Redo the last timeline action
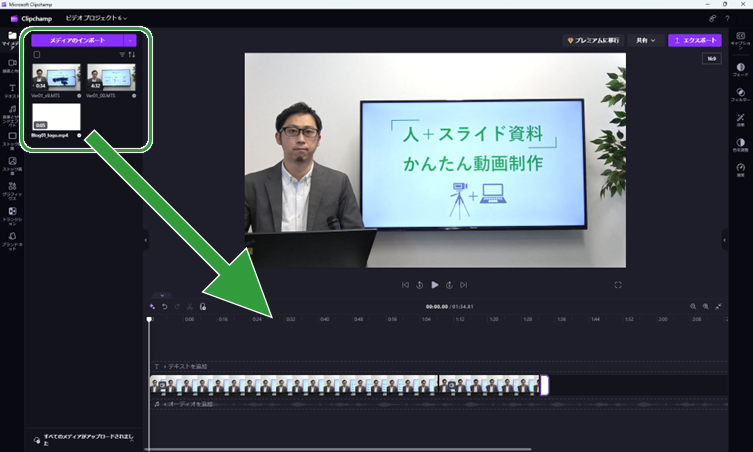 177,306
